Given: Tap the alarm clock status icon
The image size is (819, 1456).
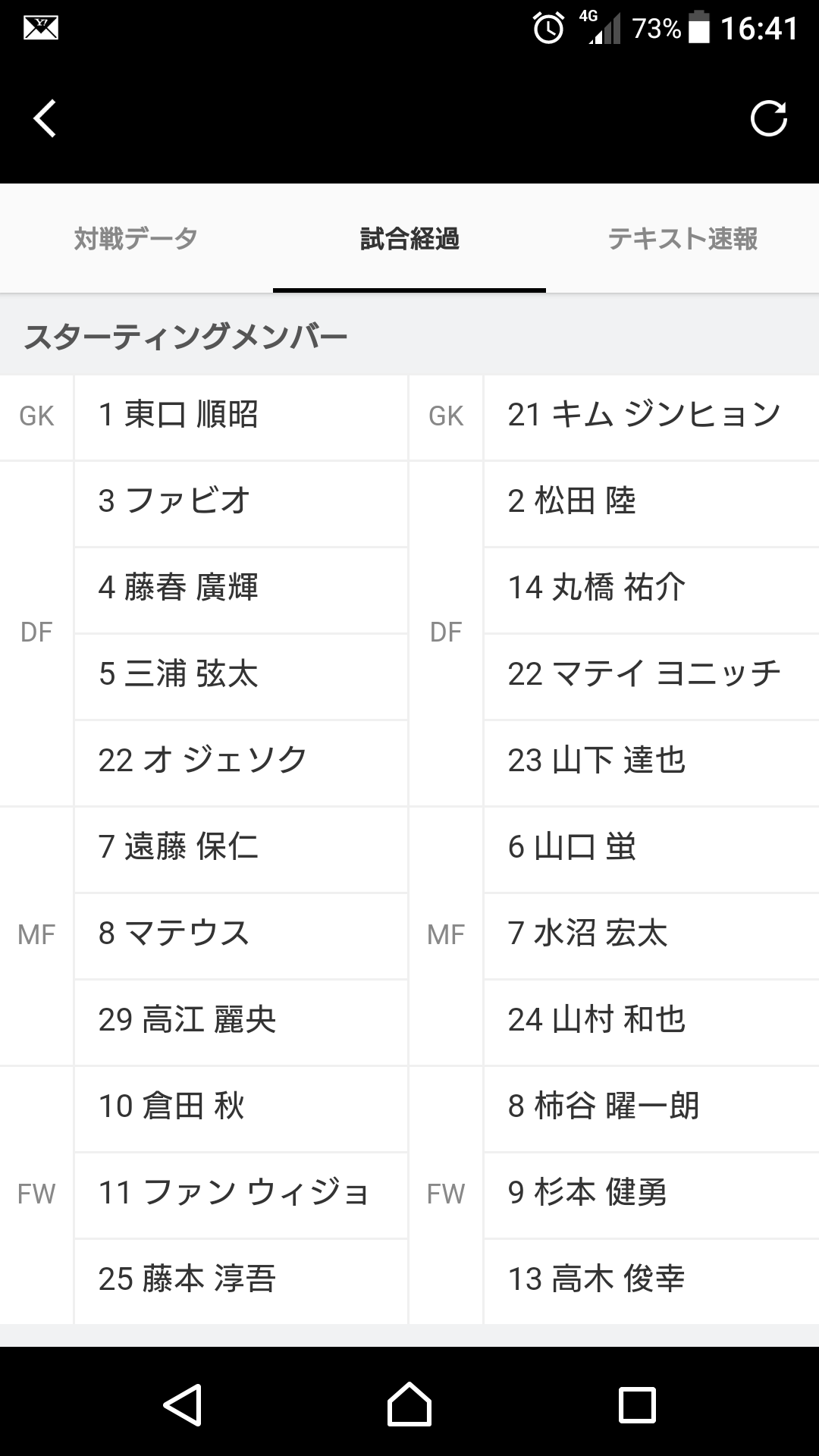Looking at the screenshot, I should [548, 29].
